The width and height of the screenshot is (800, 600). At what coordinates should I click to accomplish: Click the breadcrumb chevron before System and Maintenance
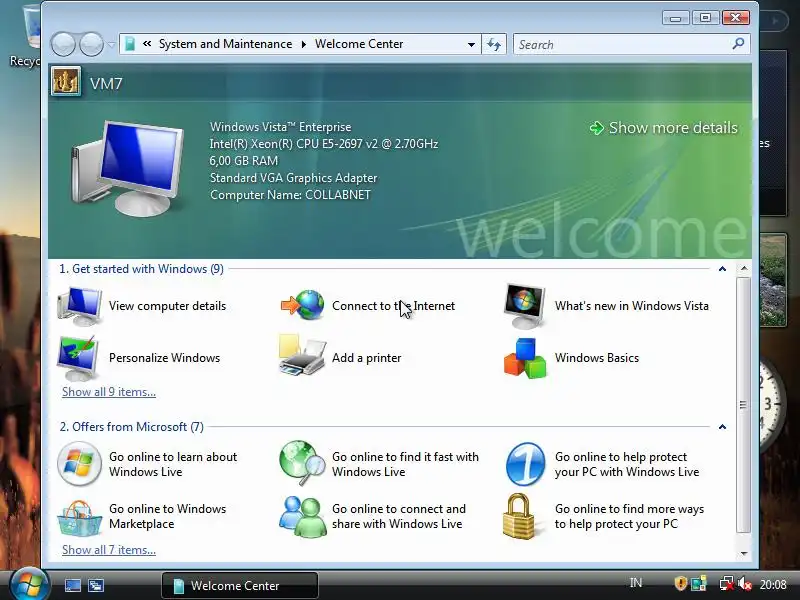(147, 44)
